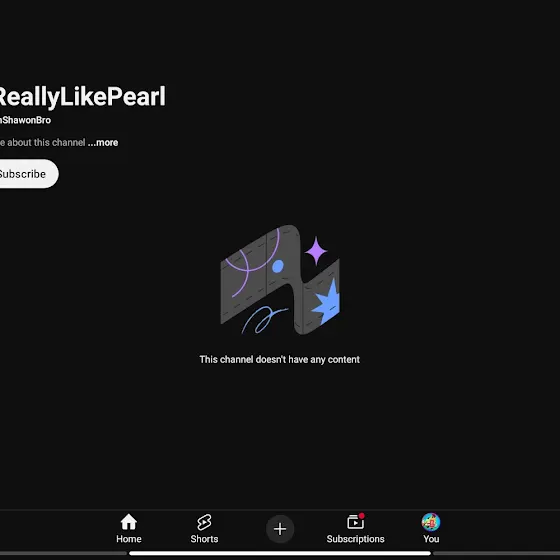Image resolution: width=560 pixels, height=560 pixels.
Task: Open the Shorts icon in navigation bar
Action: click(204, 522)
